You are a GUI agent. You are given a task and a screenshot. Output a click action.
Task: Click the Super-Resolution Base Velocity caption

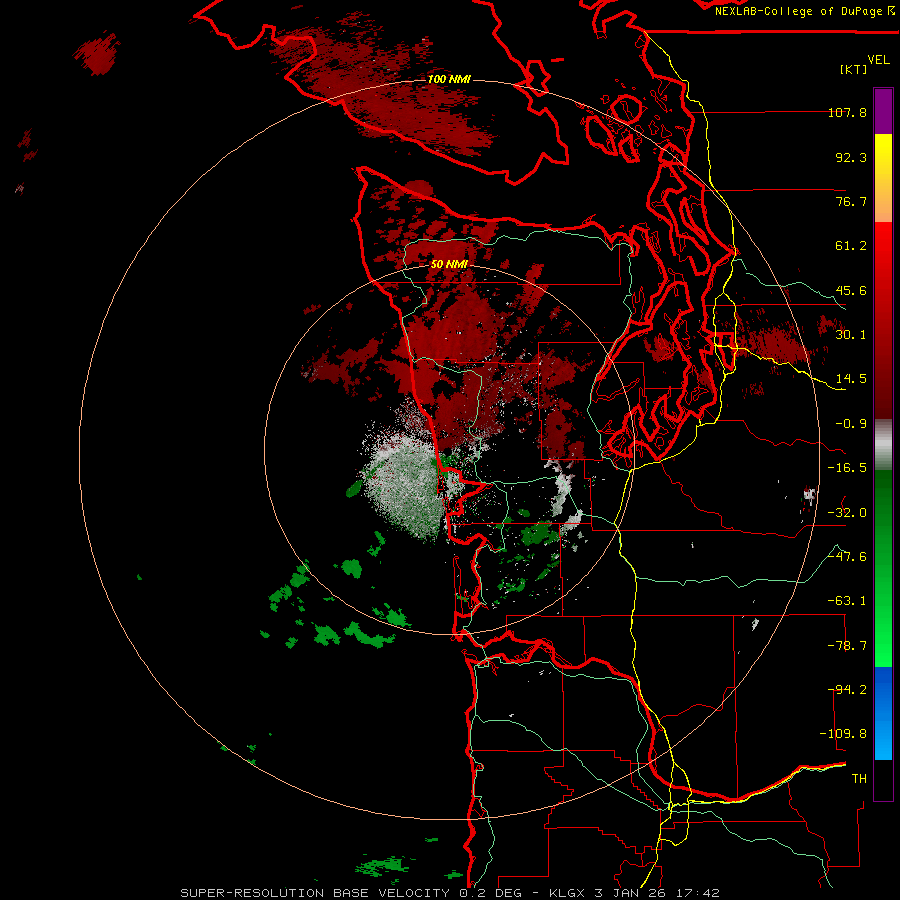tap(449, 893)
